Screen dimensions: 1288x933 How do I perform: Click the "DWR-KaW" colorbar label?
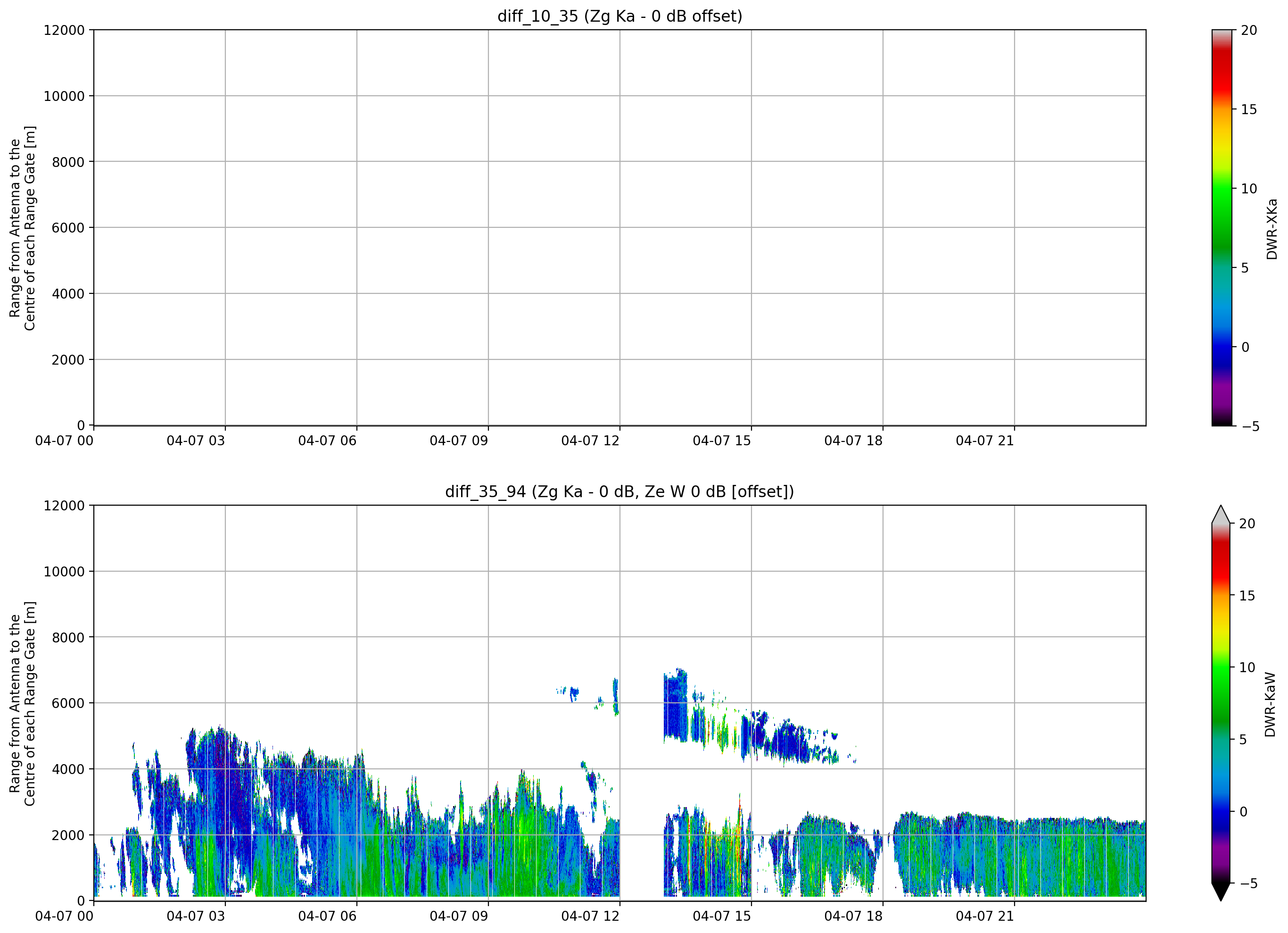(x=1271, y=705)
